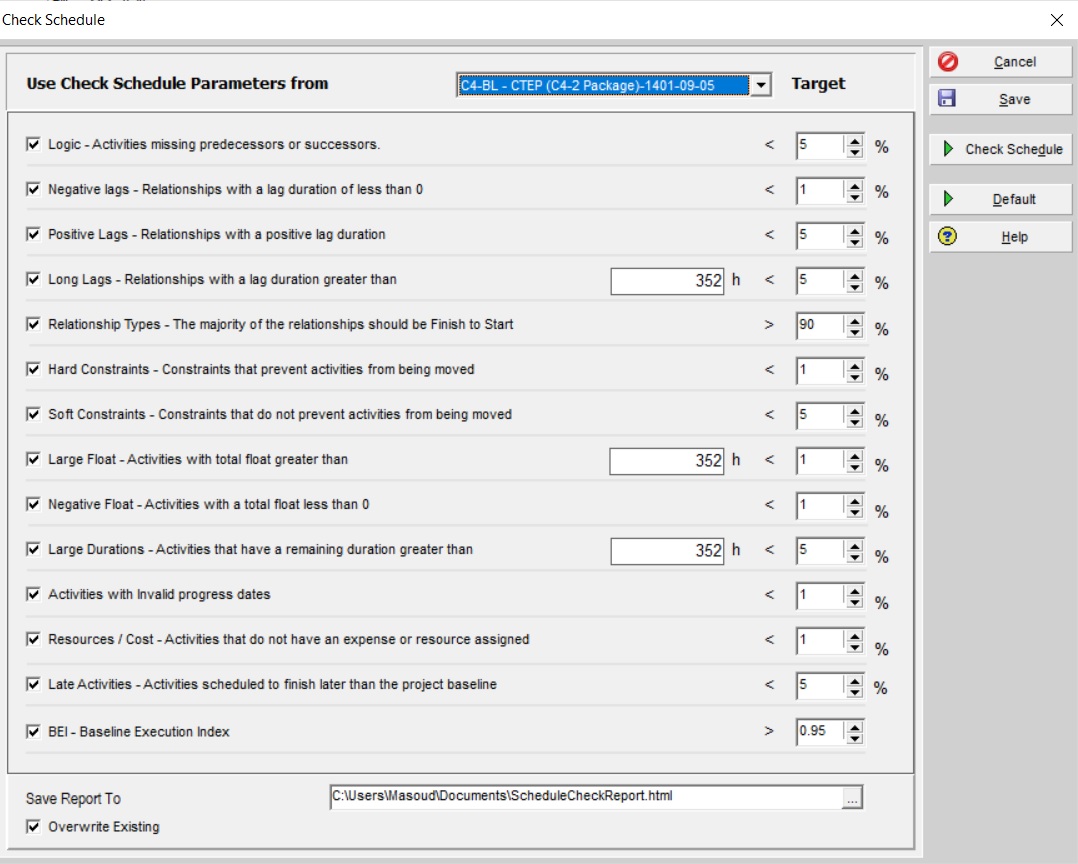The width and height of the screenshot is (1078, 864).
Task: Run the Check Schedule button
Action: click(1000, 149)
